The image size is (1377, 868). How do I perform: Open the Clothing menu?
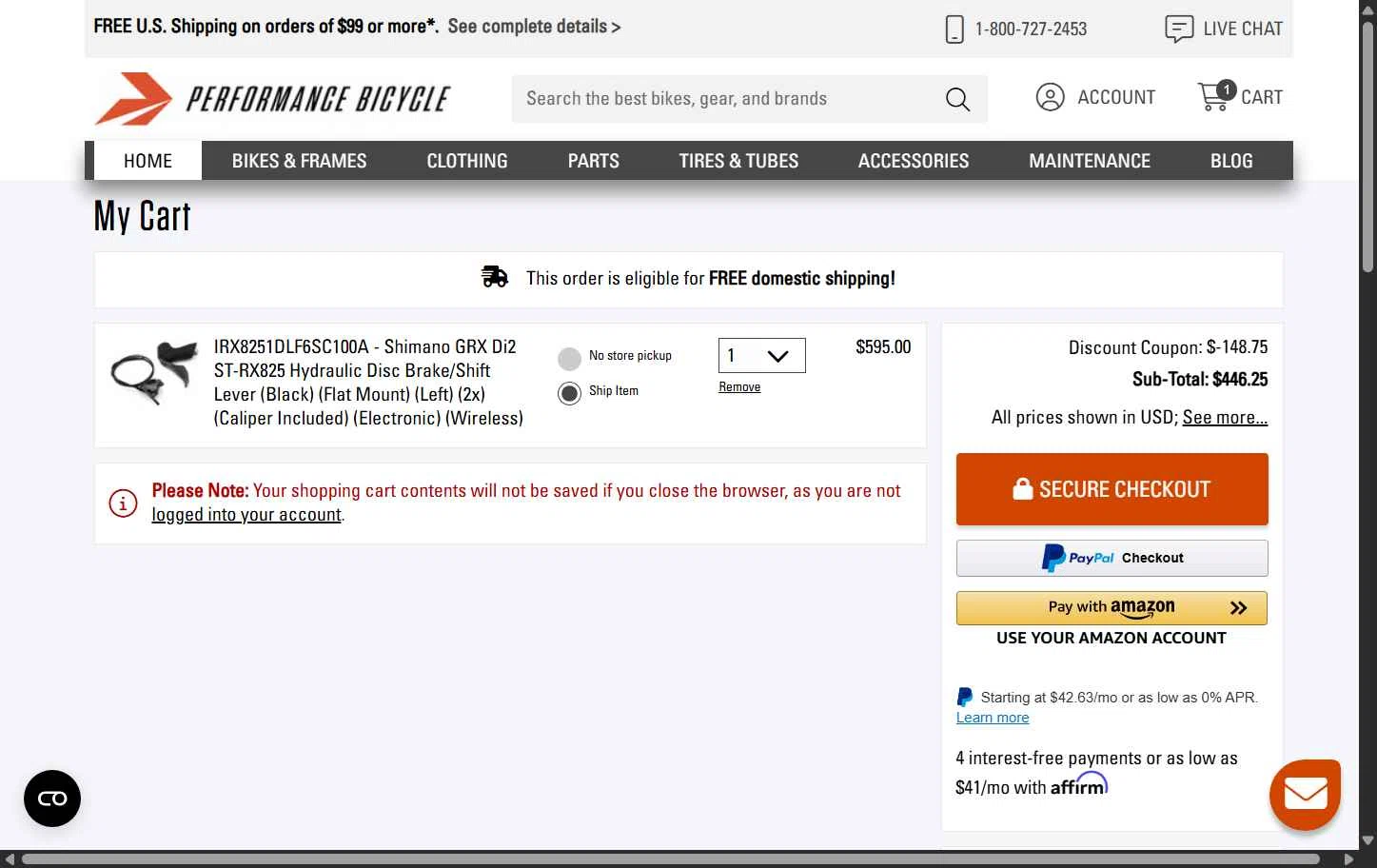point(467,161)
